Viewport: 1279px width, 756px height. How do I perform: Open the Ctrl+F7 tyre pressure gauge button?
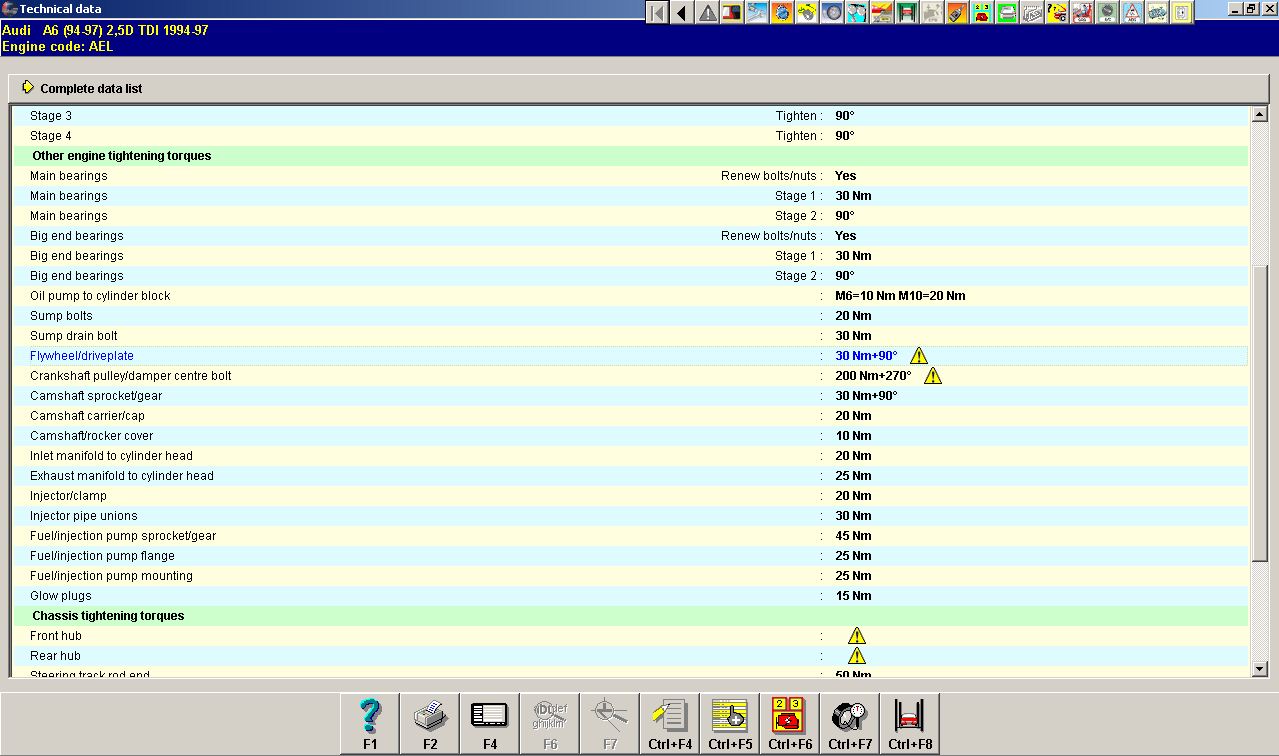(850, 724)
